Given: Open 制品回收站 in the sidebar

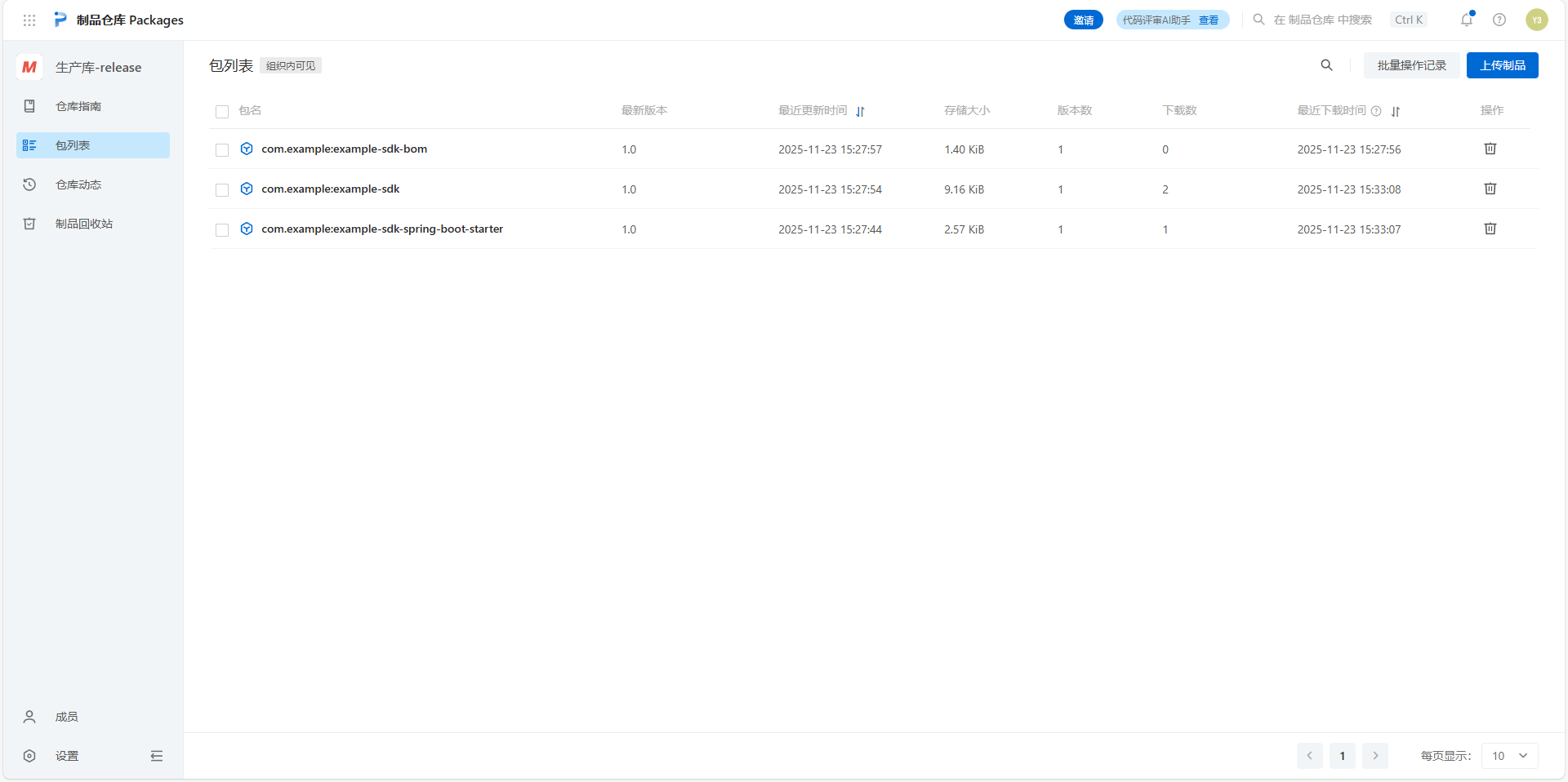Looking at the screenshot, I should pyautogui.click(x=93, y=224).
